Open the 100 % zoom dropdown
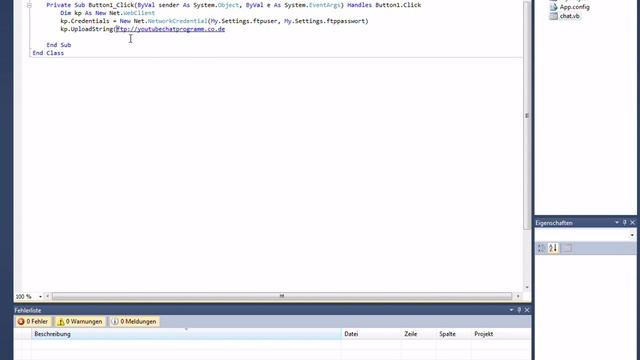 [40, 297]
